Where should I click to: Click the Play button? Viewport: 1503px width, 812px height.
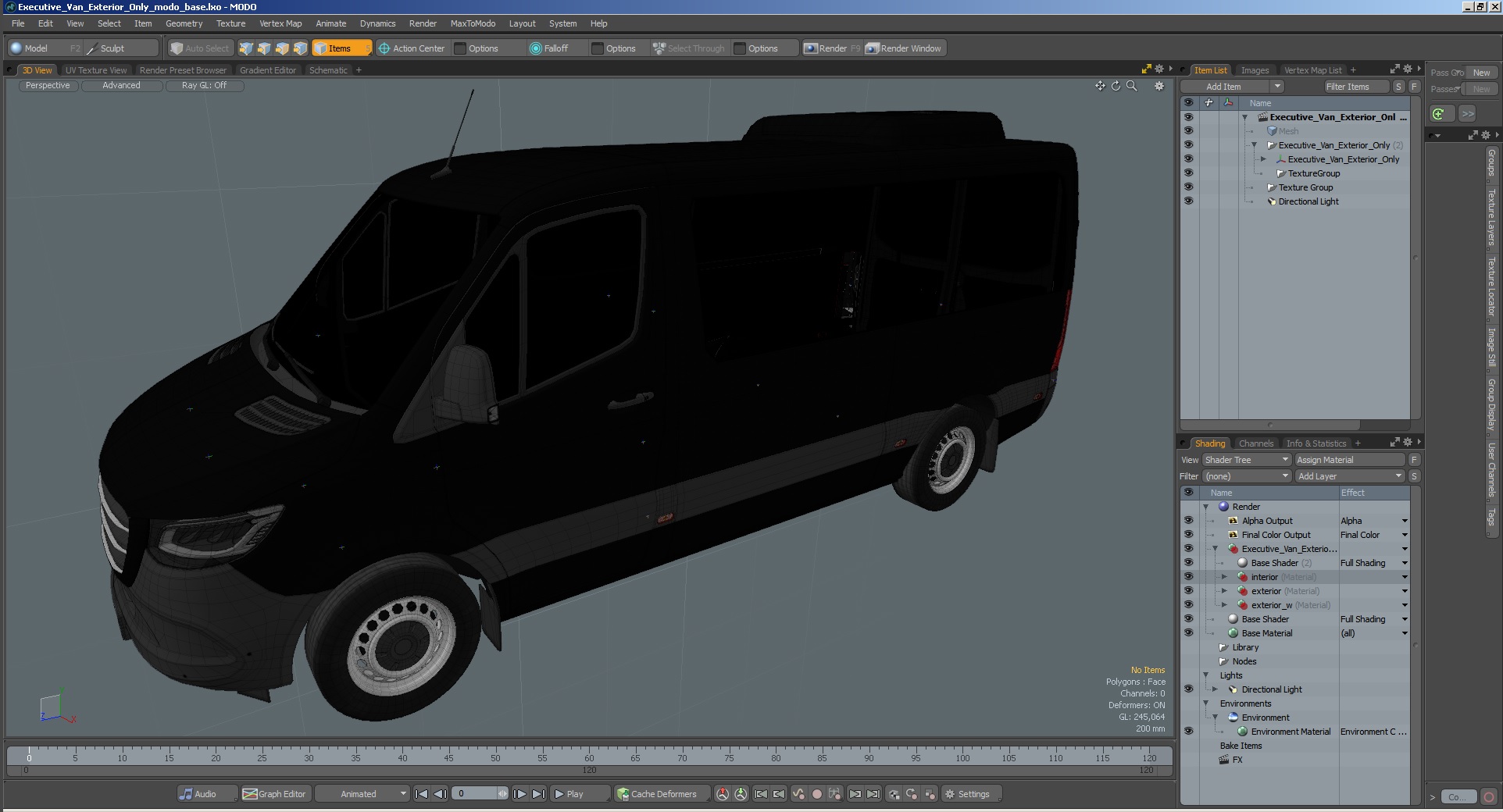[579, 794]
